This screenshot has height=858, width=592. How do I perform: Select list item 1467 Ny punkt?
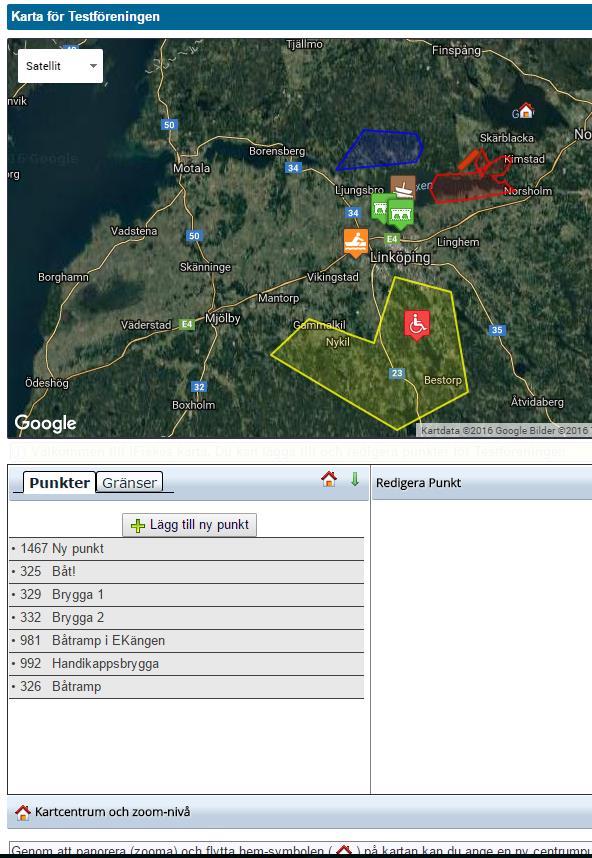[x=187, y=549]
